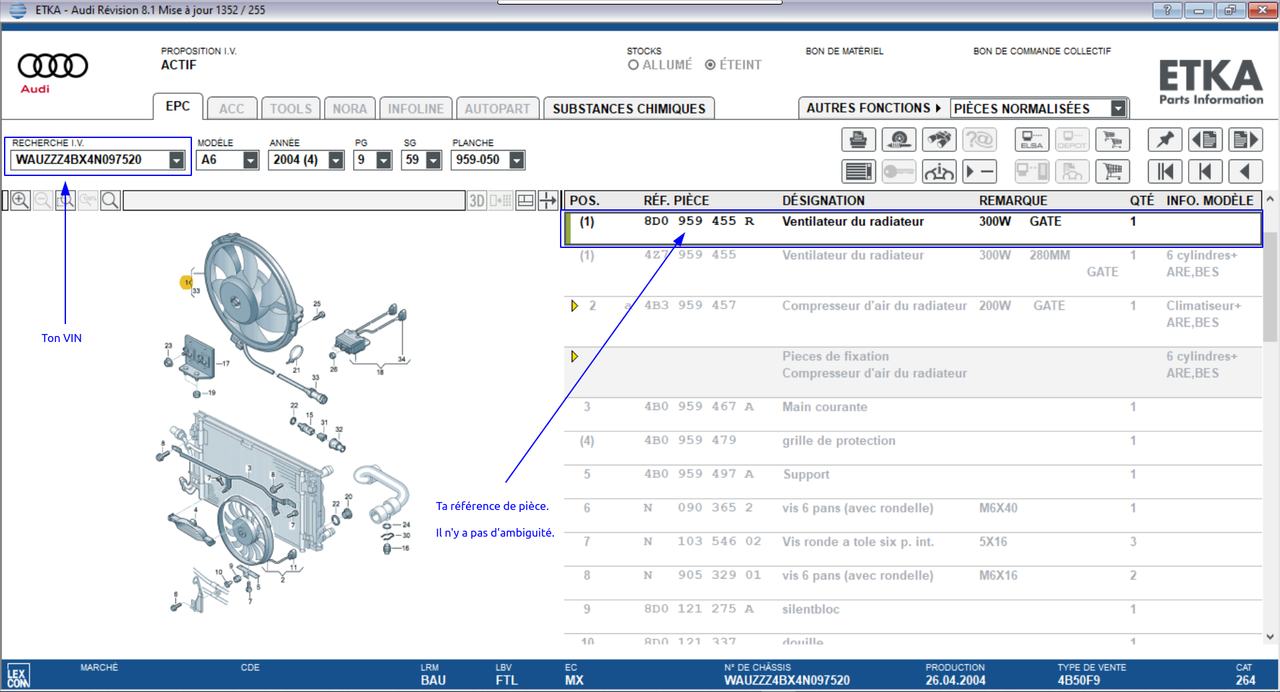Switch to the EPC tab
The height and width of the screenshot is (692, 1280).
click(177, 107)
